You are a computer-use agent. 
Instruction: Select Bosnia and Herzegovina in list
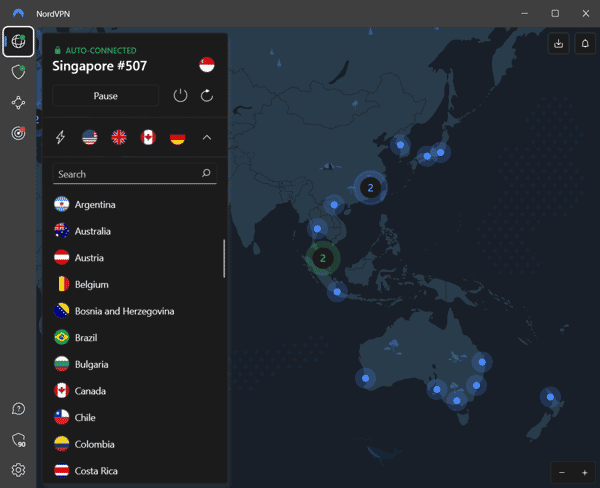135,311
